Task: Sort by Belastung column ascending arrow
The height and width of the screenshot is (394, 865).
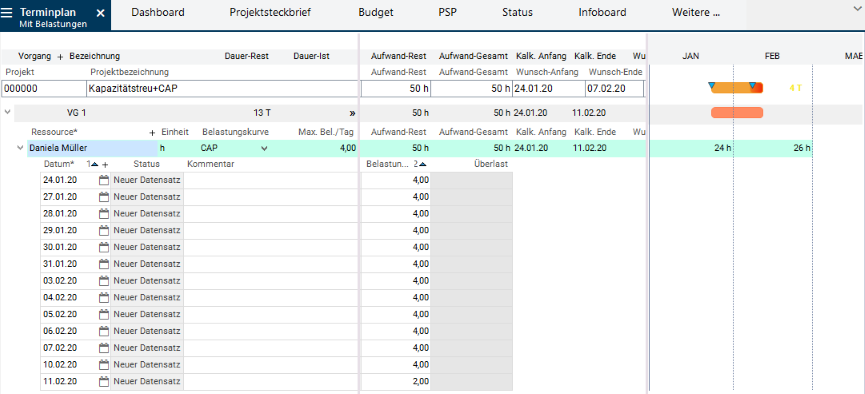Action: (422, 164)
